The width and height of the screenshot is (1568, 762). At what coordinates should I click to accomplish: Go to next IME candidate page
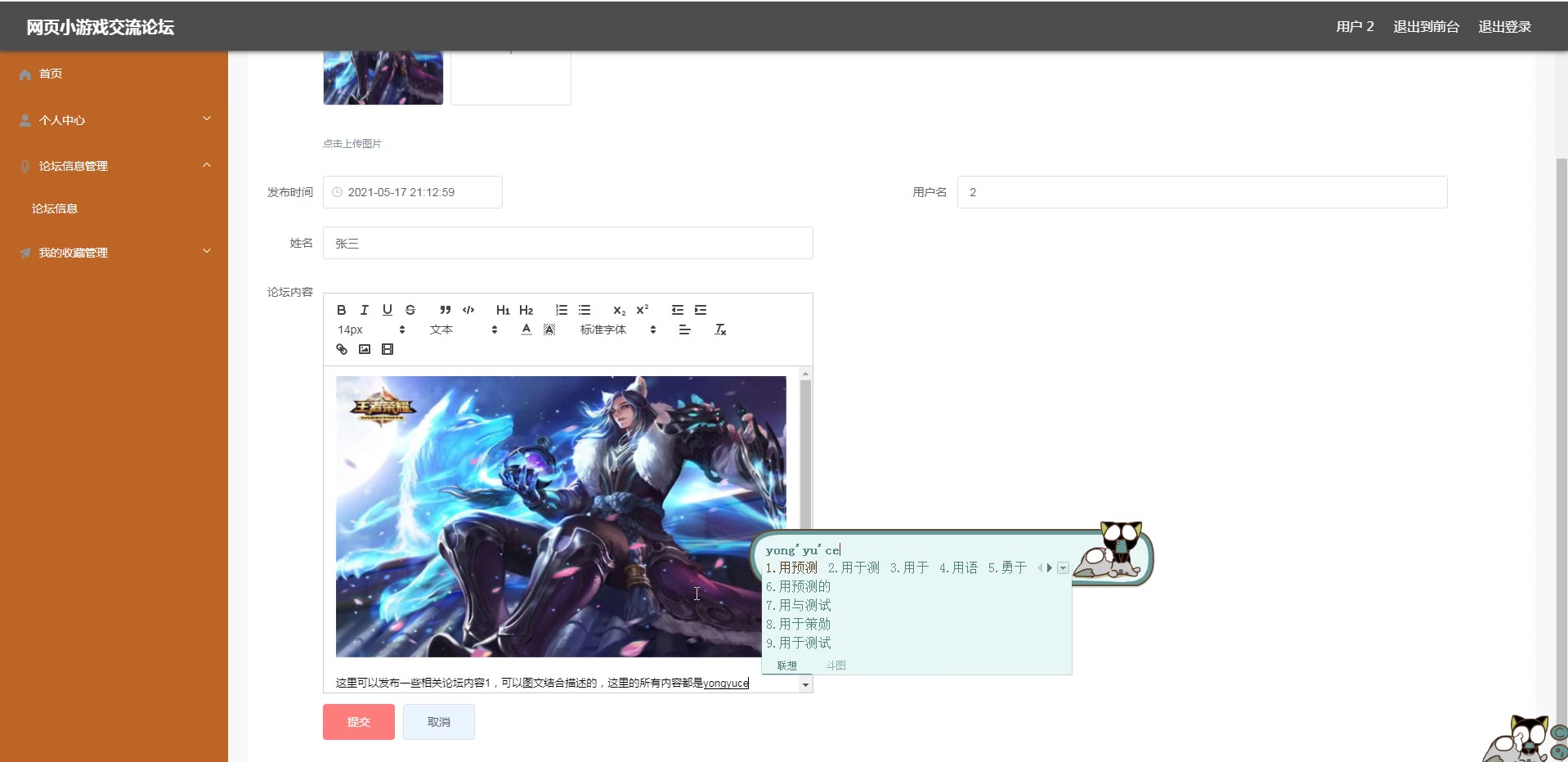(x=1050, y=567)
